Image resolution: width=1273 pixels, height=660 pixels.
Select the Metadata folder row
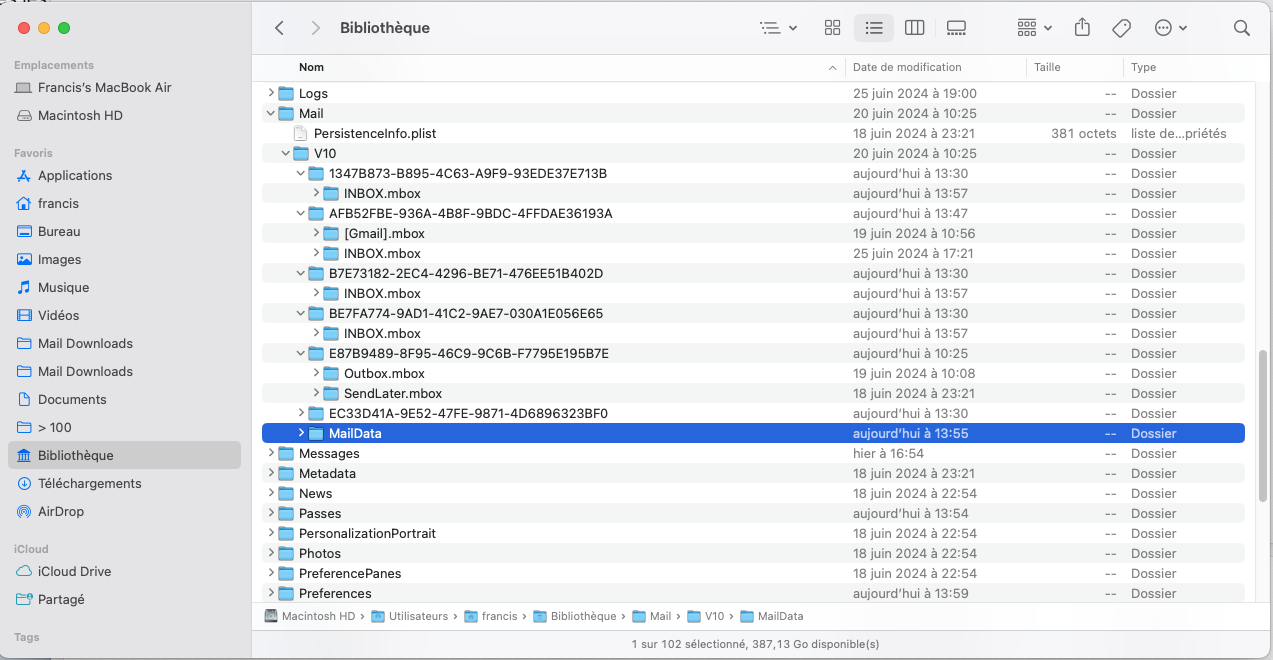click(753, 473)
